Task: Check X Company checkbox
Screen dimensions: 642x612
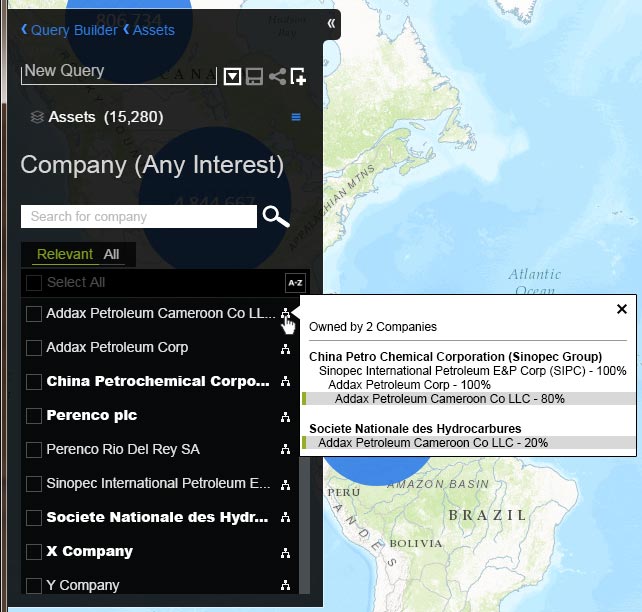Action: (x=34, y=552)
